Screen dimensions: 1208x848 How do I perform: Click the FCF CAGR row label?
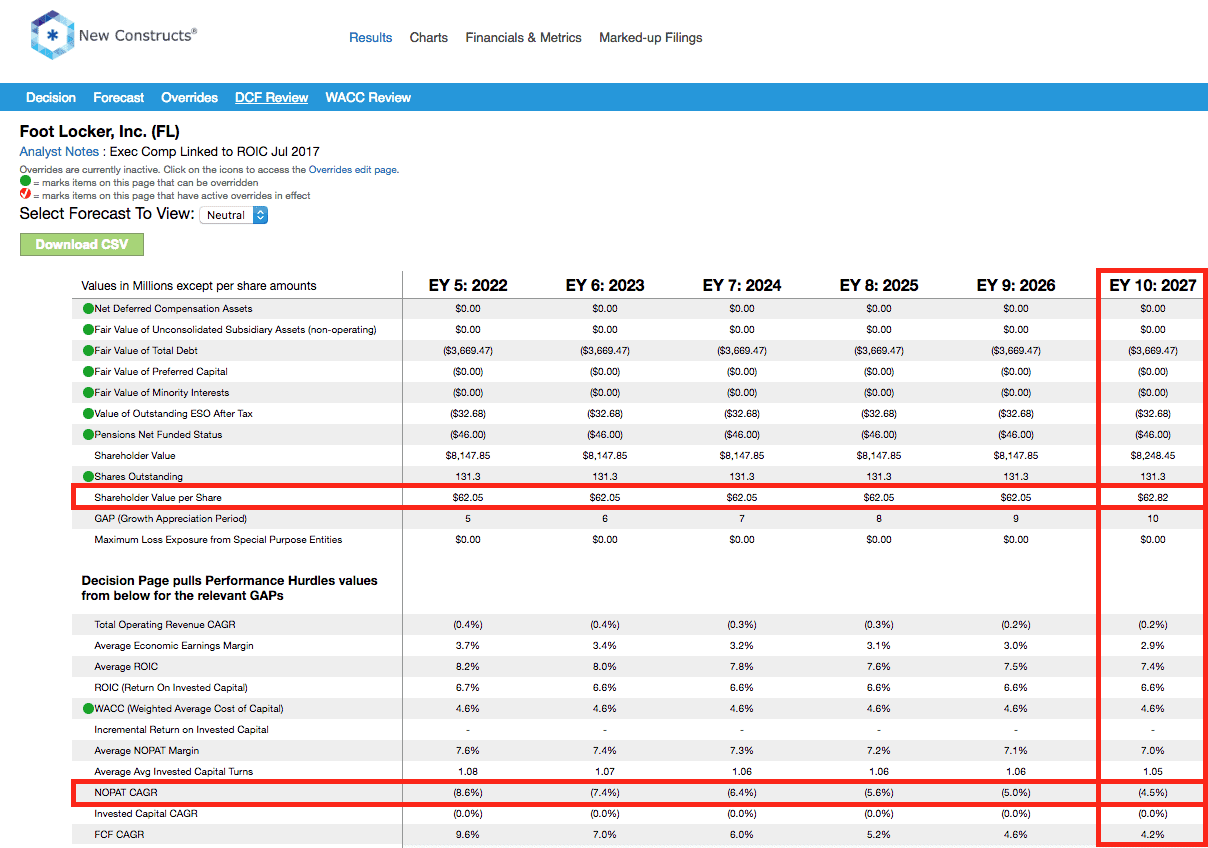(x=120, y=835)
